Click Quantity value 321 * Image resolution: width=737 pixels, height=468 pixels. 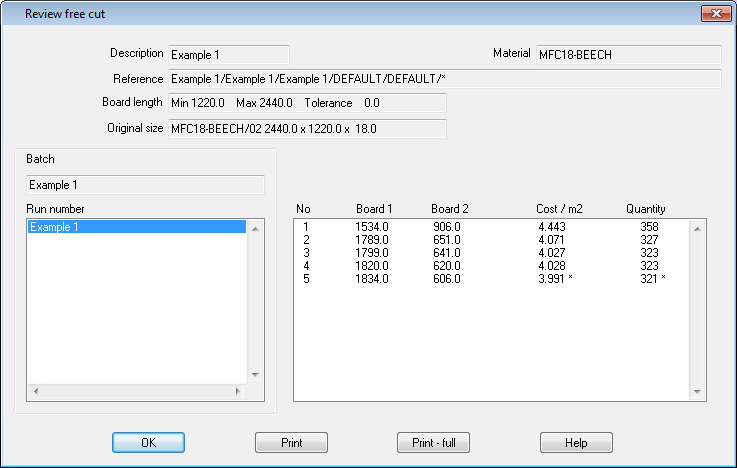[653, 279]
